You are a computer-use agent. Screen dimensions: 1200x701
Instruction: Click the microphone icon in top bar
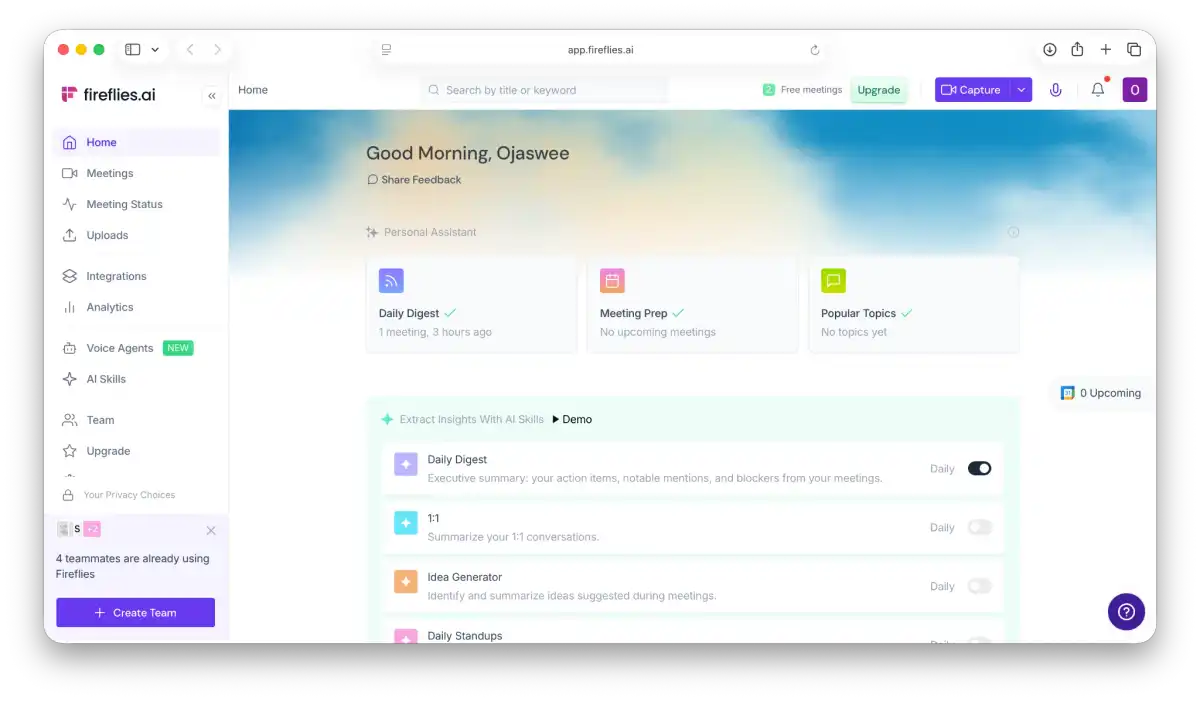click(1055, 90)
